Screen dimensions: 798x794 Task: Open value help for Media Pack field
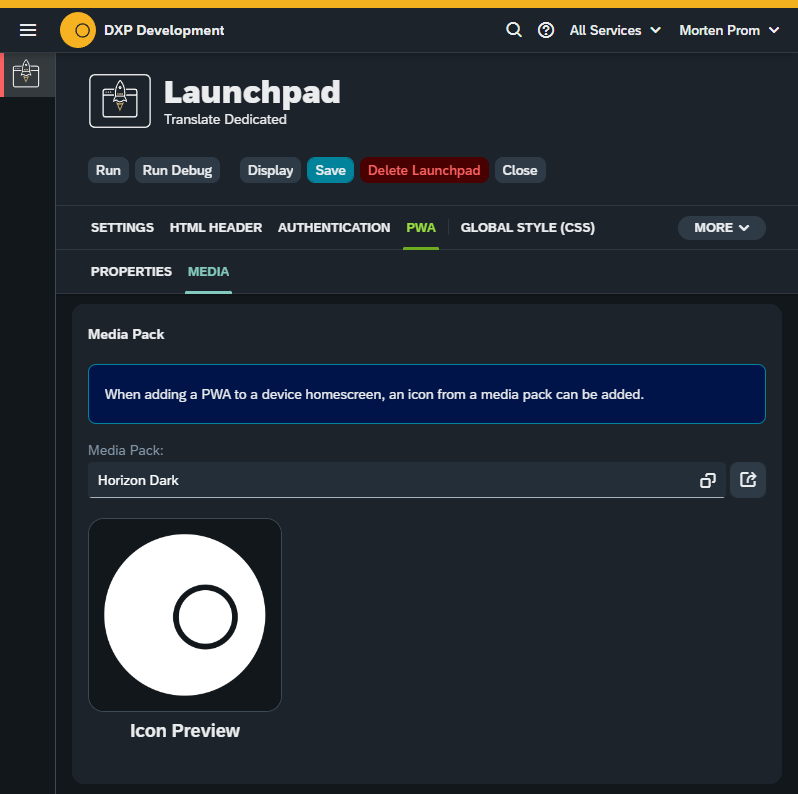click(x=707, y=480)
